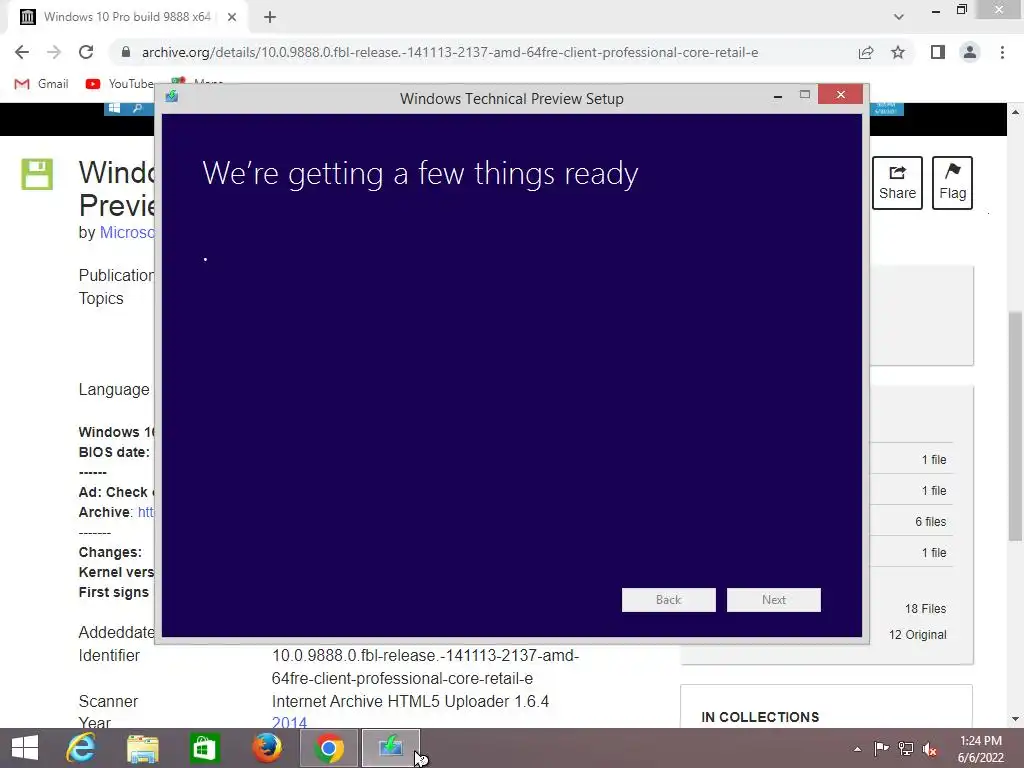Click Chrome's forward navigation arrow
This screenshot has height=768, width=1024.
[x=54, y=52]
